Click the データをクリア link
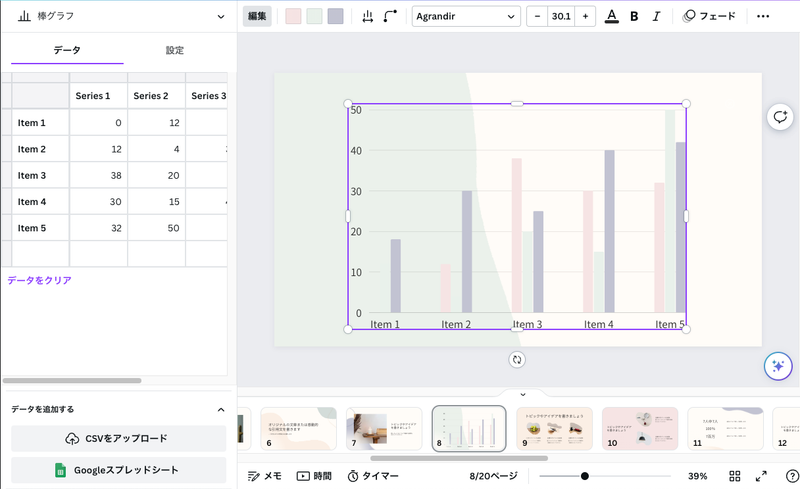The width and height of the screenshot is (800, 489). (x=40, y=280)
